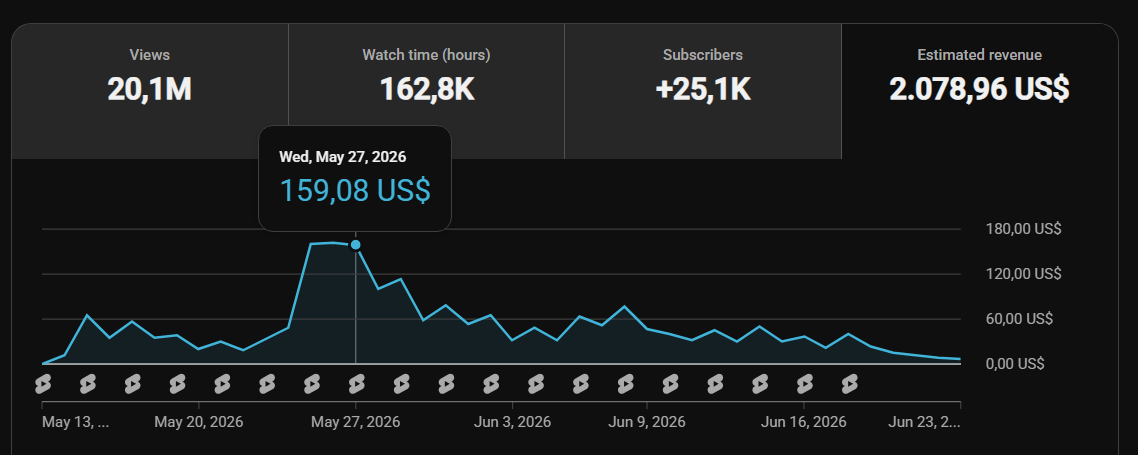Click the Jun 16, 2026 date label

[803, 422]
